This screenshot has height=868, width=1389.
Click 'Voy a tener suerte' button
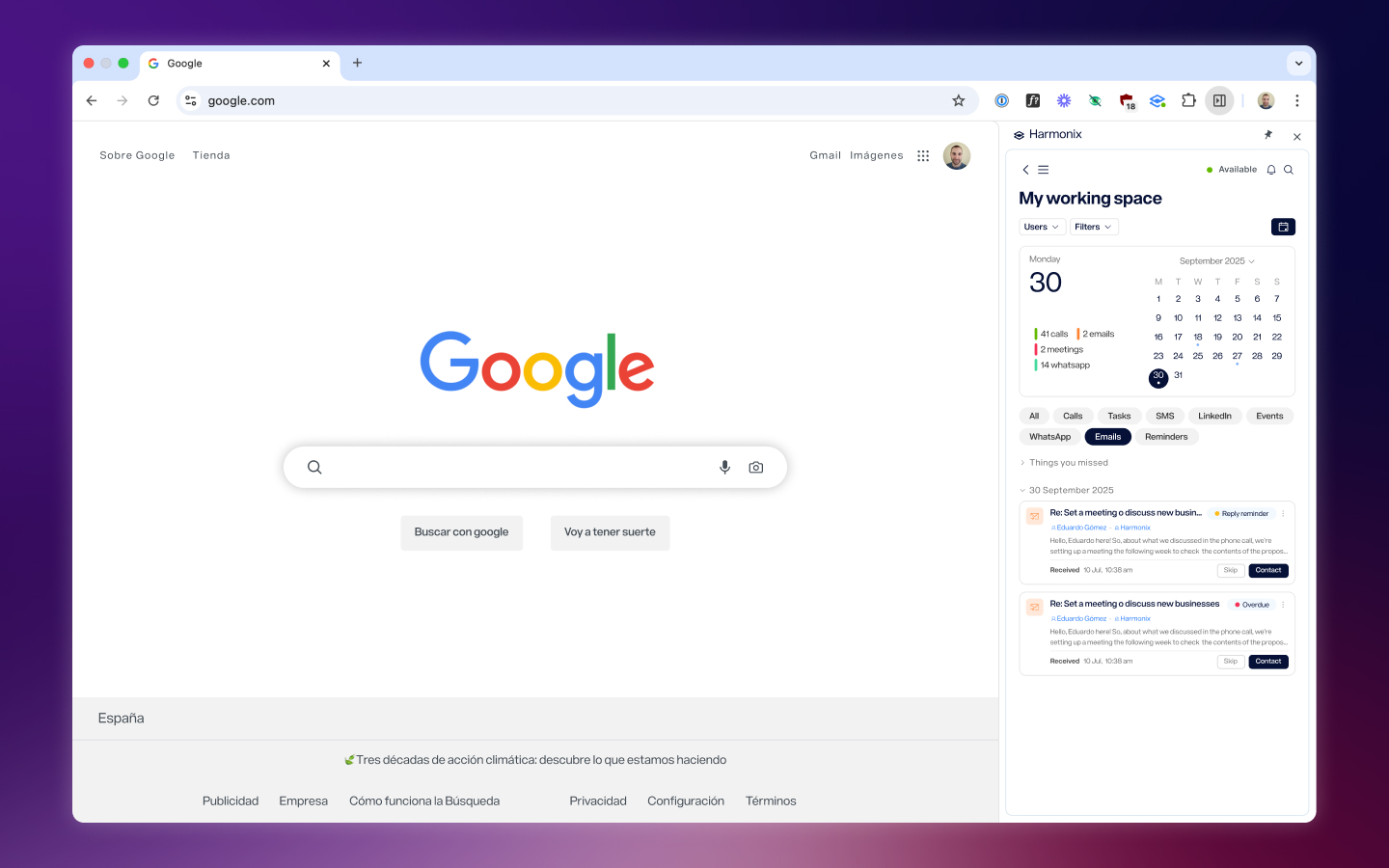[610, 532]
